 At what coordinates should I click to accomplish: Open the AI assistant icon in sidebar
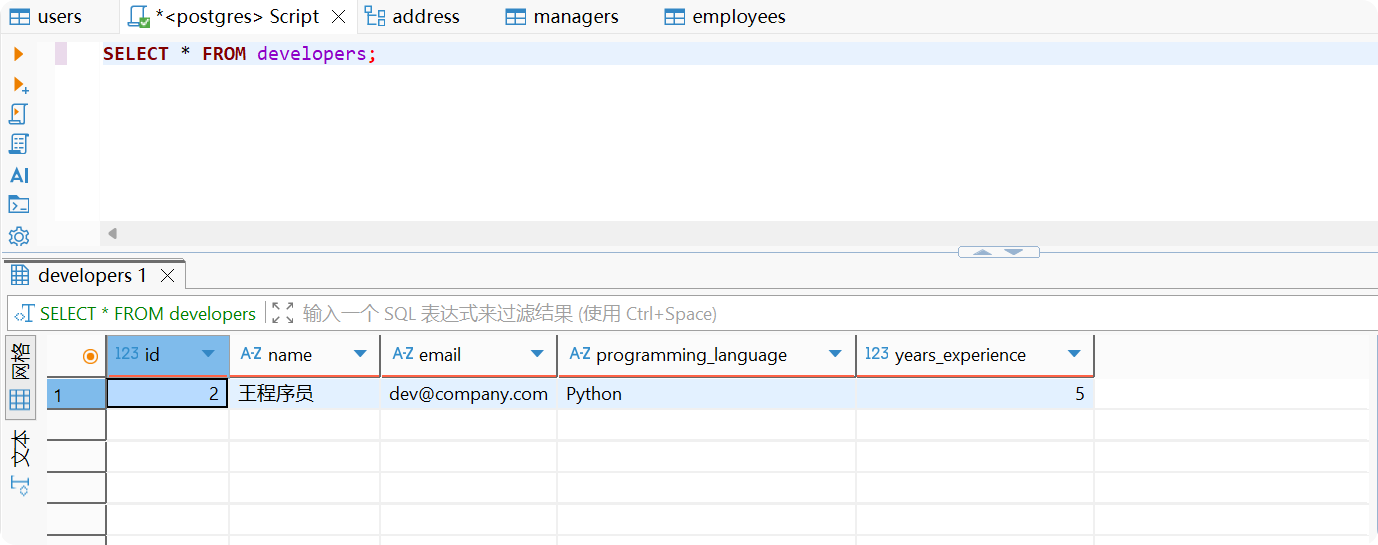tap(19, 175)
